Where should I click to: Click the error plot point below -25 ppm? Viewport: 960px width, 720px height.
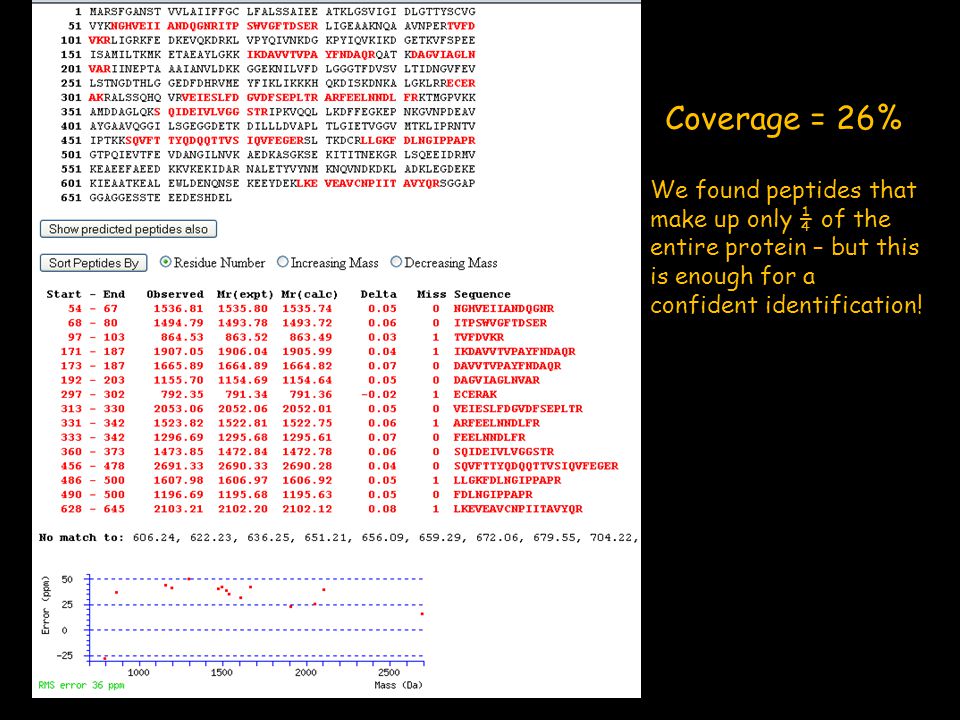[105, 659]
